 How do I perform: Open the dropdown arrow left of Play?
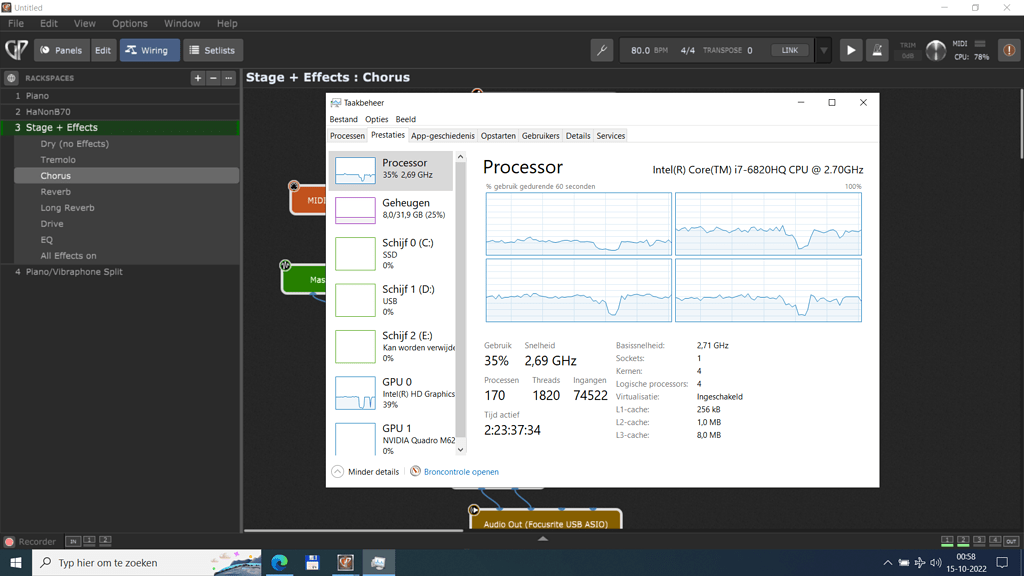[x=823, y=50]
